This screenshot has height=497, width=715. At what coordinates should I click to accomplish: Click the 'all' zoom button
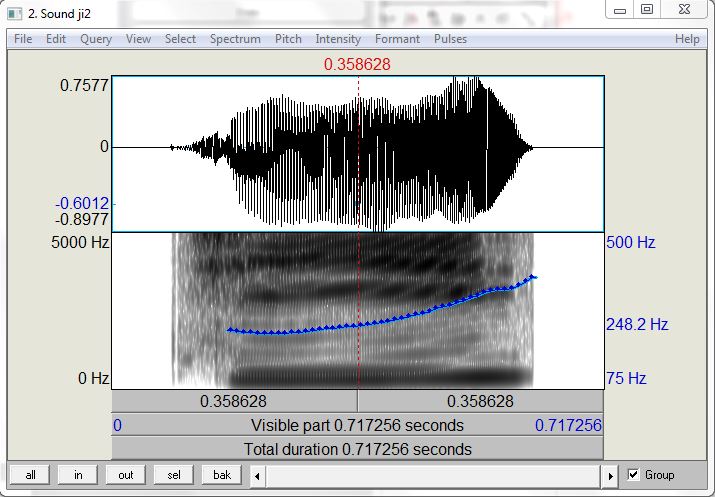(30, 475)
